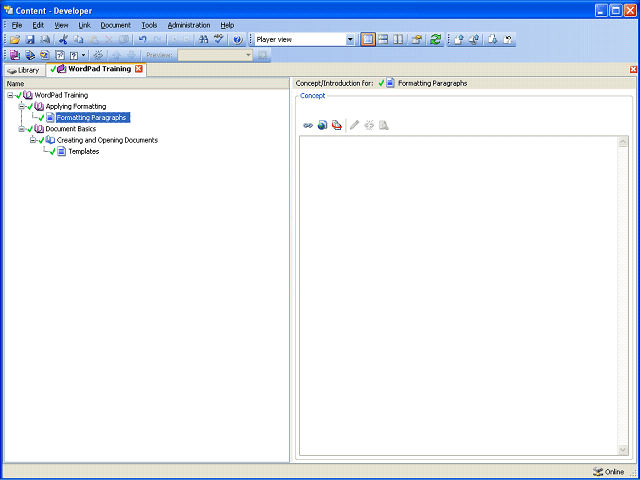Click the link new section icon
The height and width of the screenshot is (480, 640).
30,55
